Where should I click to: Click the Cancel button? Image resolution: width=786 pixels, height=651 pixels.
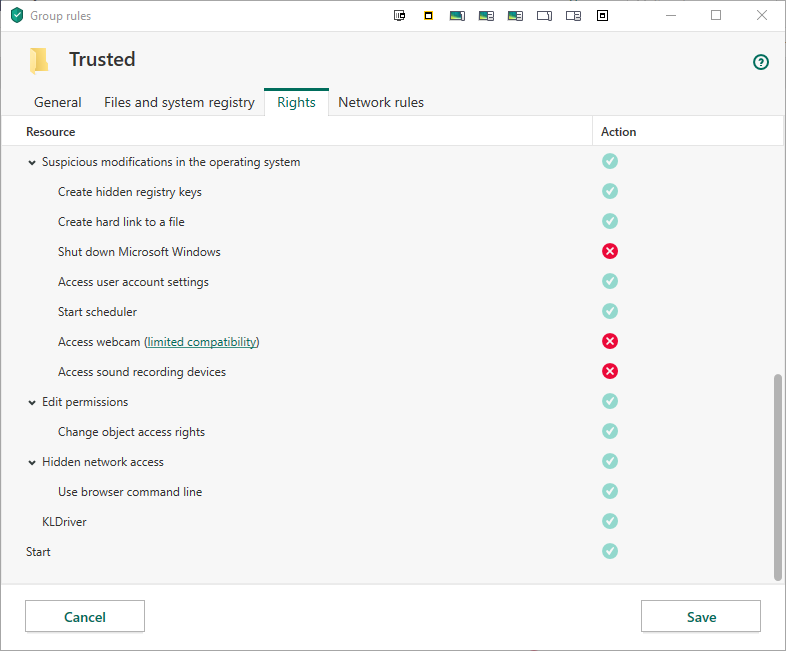(85, 617)
